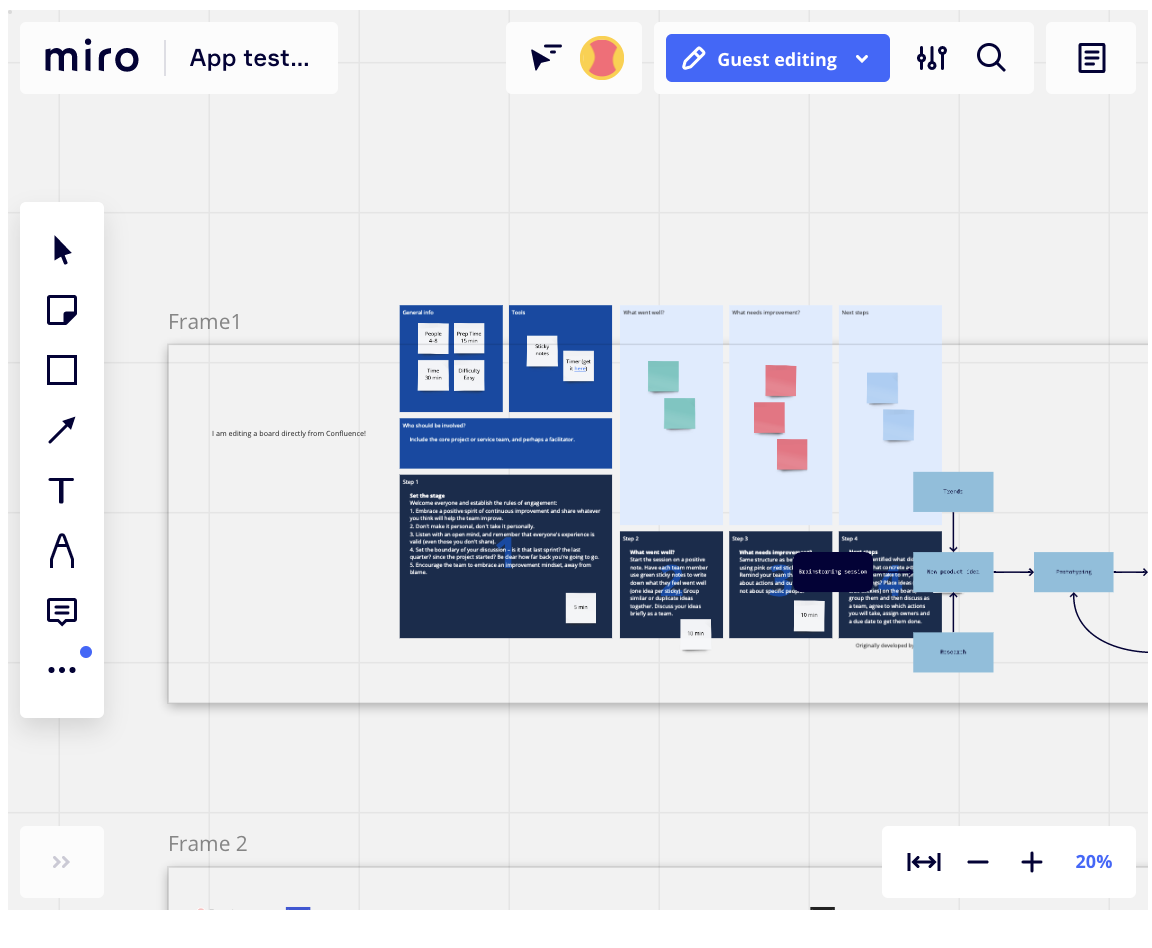Zoom in with the plus button
Viewport: 1152px width, 948px height.
(1032, 862)
